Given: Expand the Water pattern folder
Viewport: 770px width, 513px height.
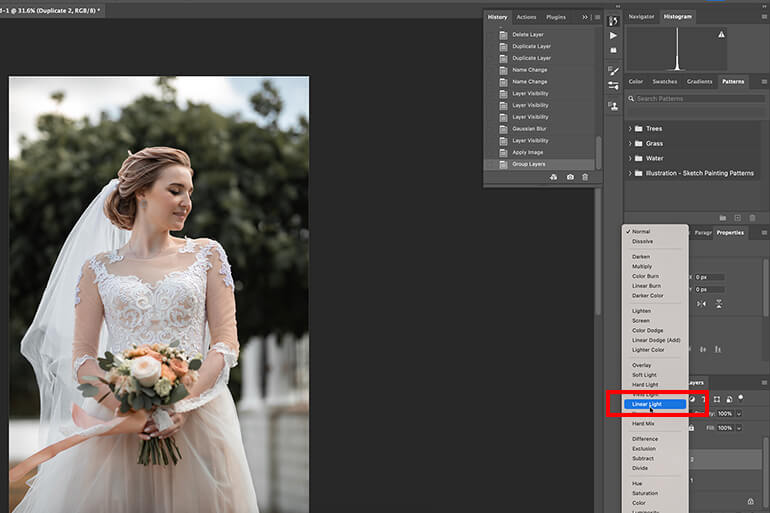Looking at the screenshot, I should pos(630,159).
